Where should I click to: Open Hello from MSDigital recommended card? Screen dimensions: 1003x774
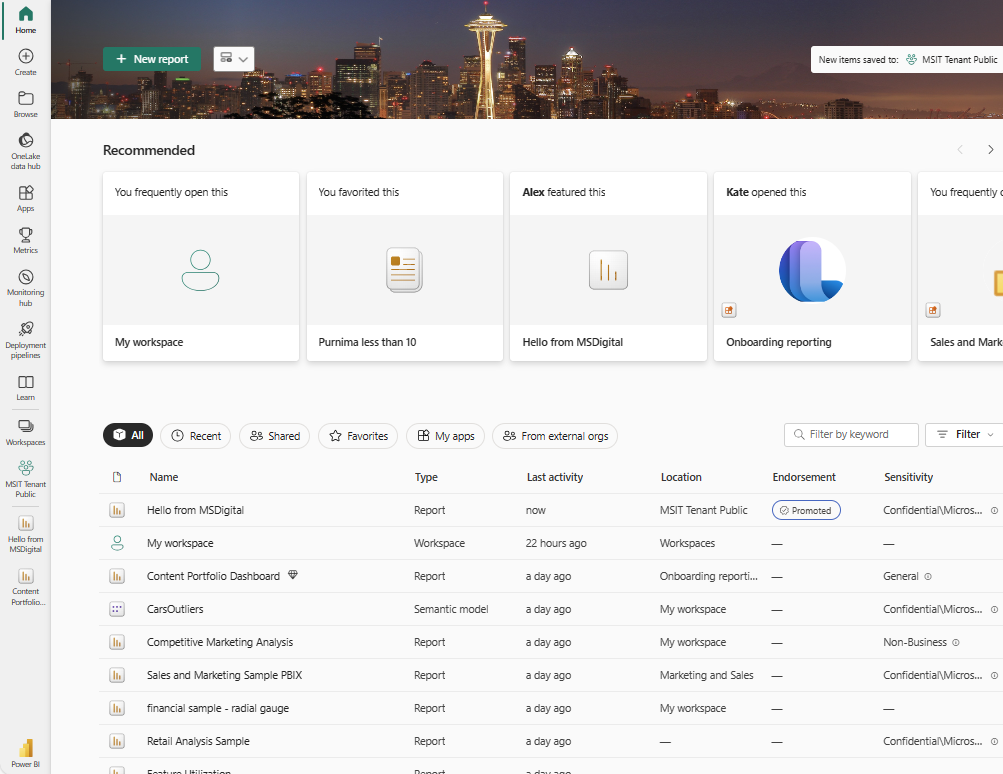coord(608,266)
